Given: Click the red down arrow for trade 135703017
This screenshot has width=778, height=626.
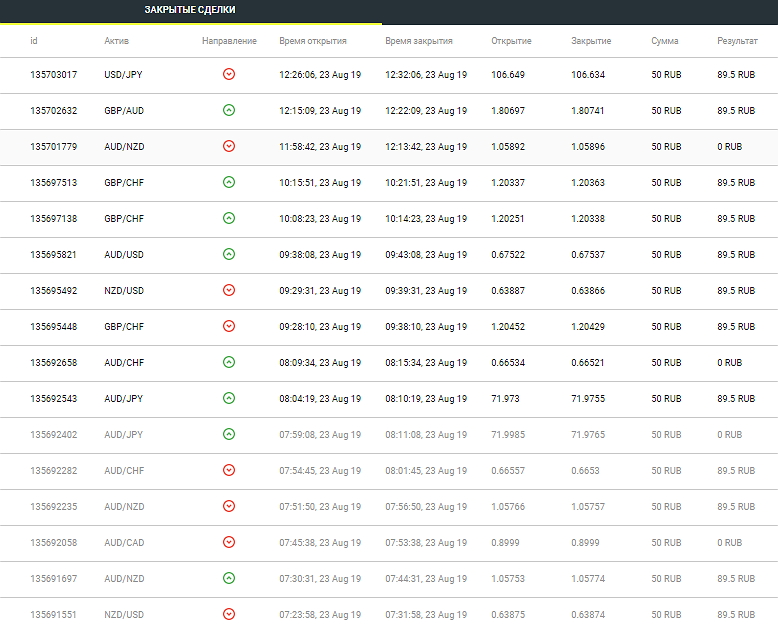Looking at the screenshot, I should 229,74.
